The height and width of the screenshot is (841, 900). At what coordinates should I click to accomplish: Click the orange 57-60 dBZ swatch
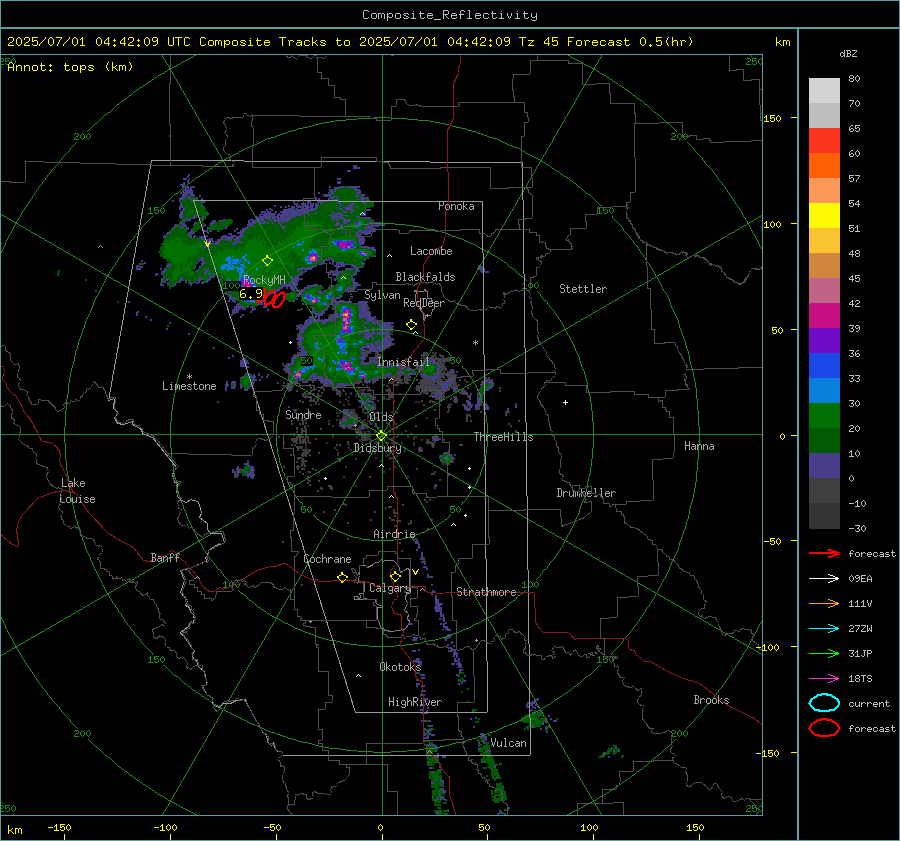(x=824, y=166)
